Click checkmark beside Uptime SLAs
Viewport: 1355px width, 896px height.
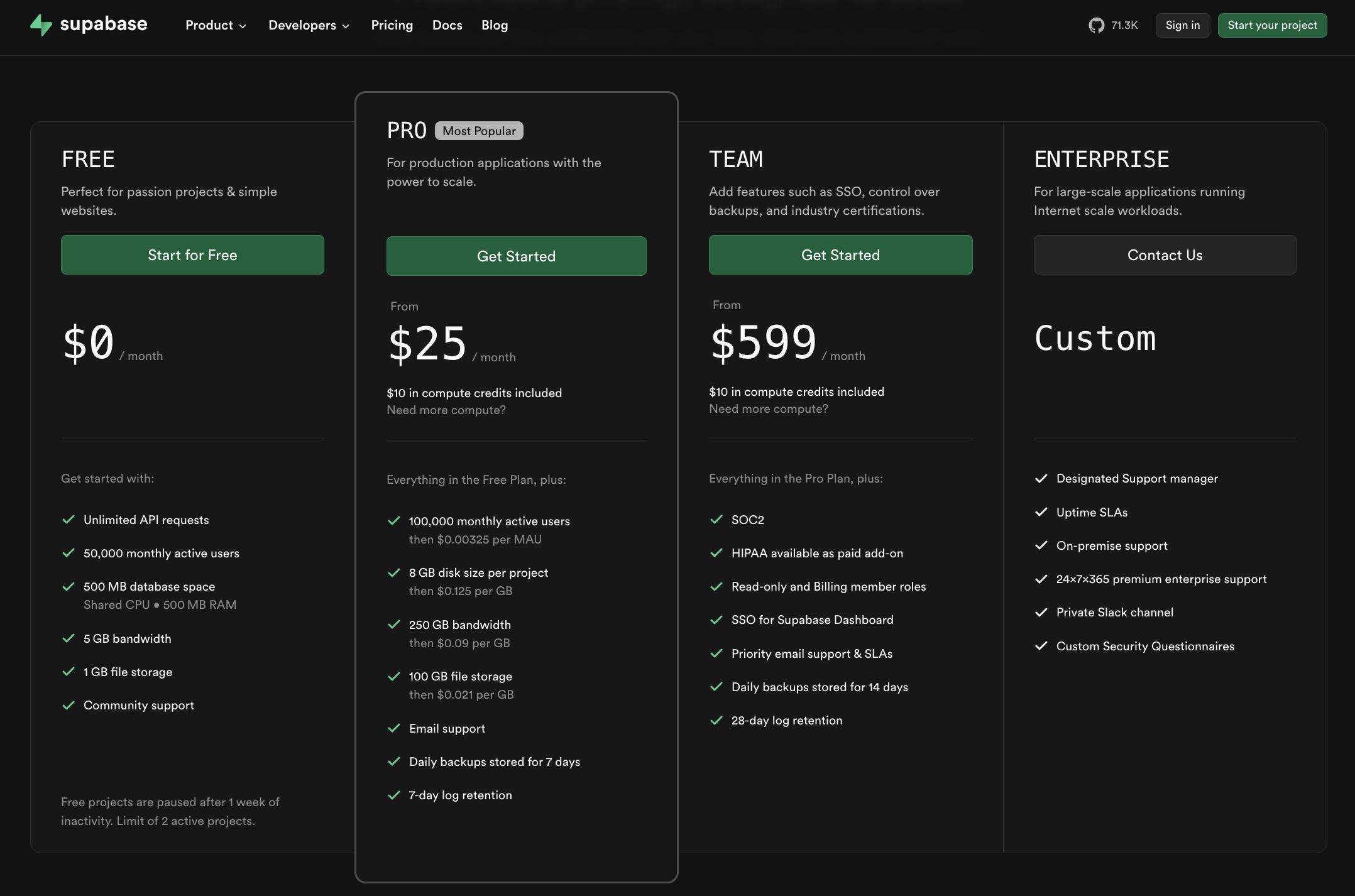1041,512
